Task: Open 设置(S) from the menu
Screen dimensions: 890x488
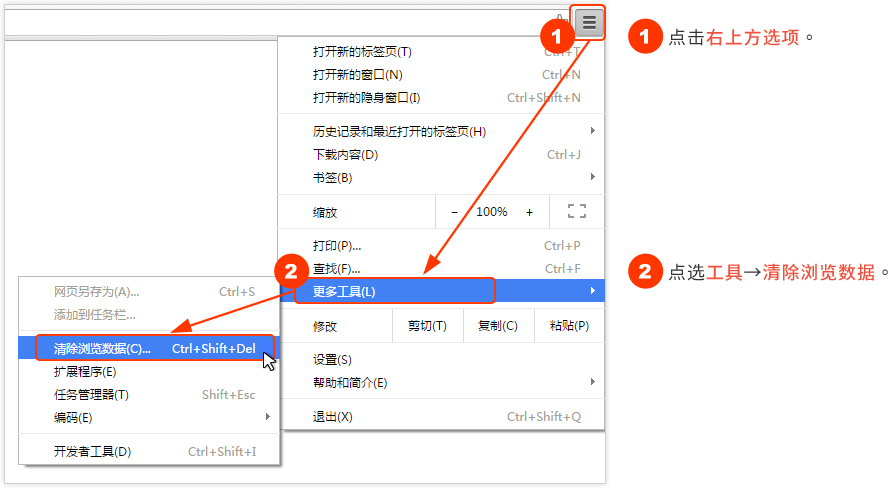Action: 332,360
